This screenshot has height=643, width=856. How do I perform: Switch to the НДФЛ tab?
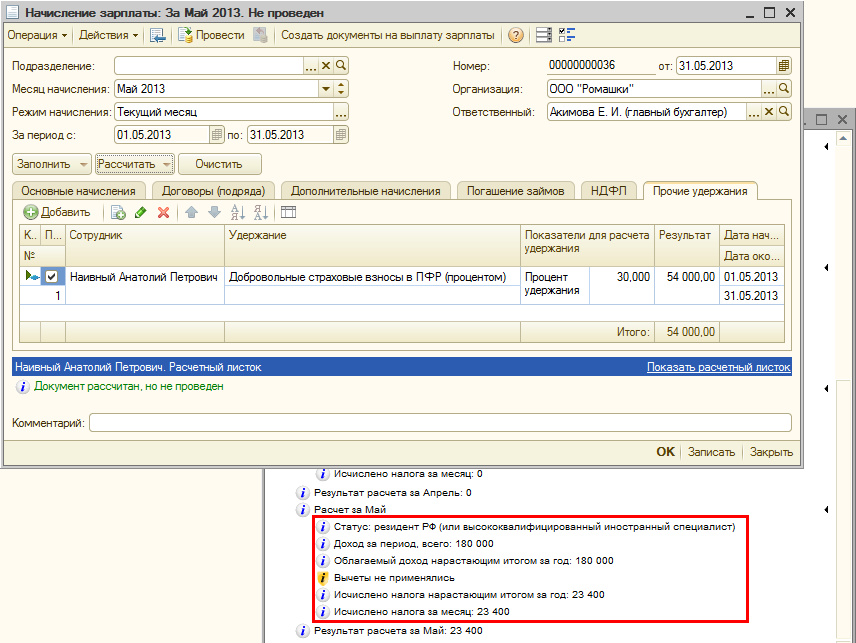click(x=609, y=191)
